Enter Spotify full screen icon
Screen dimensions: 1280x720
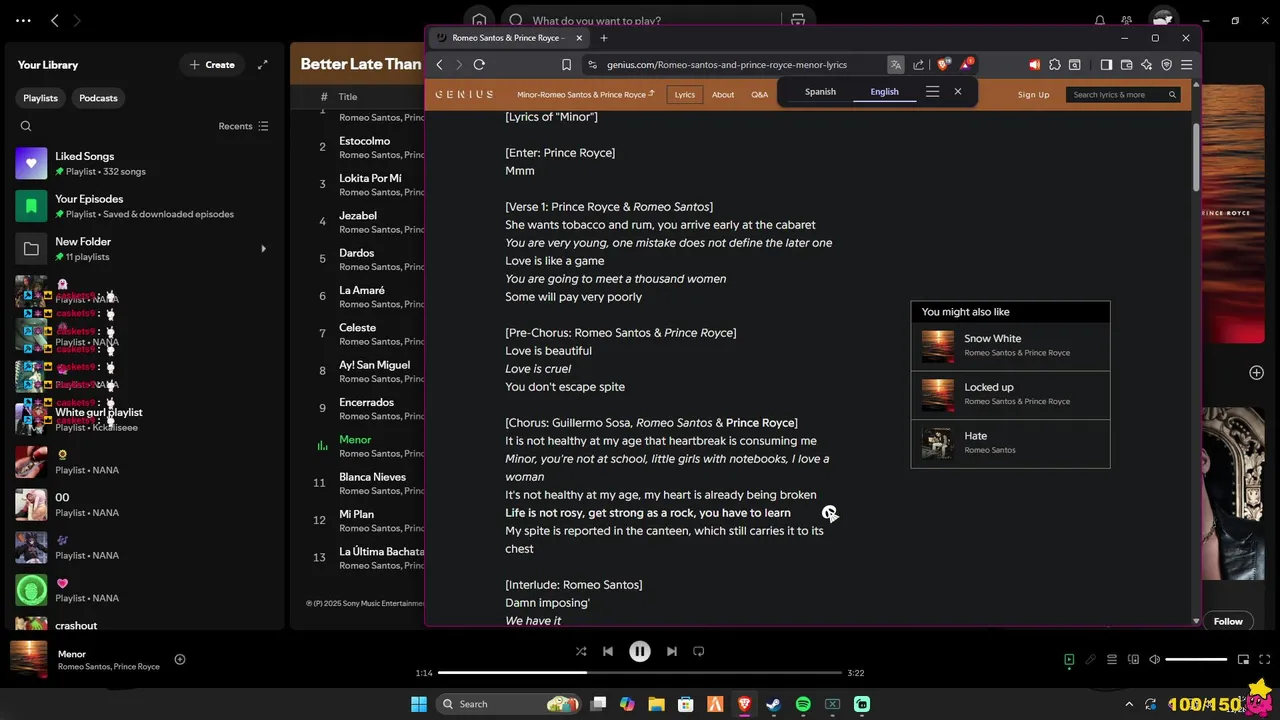pyautogui.click(x=1265, y=659)
